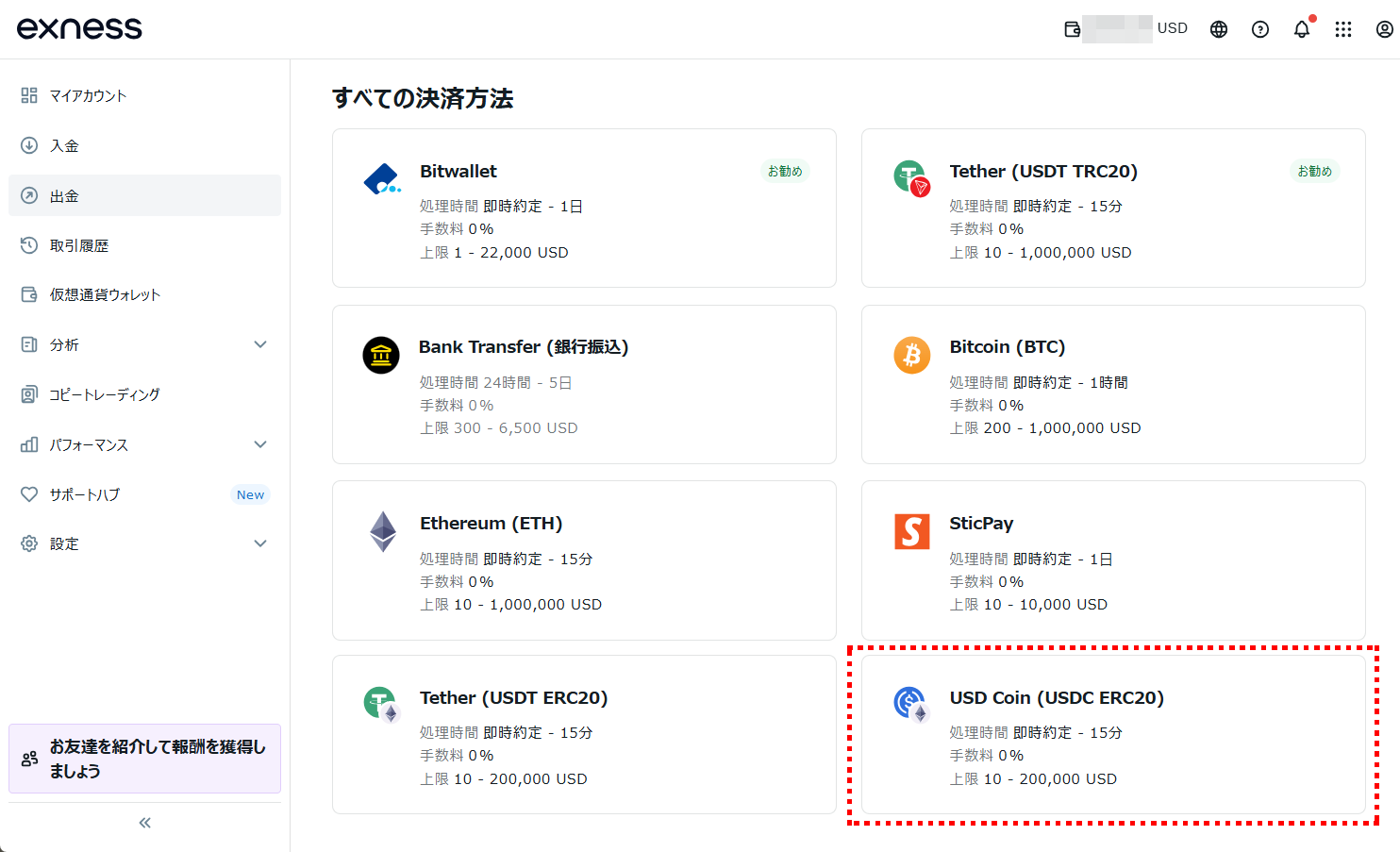The width and height of the screenshot is (1400, 852).
Task: Switch to the 入金 section
Action: coord(66,145)
